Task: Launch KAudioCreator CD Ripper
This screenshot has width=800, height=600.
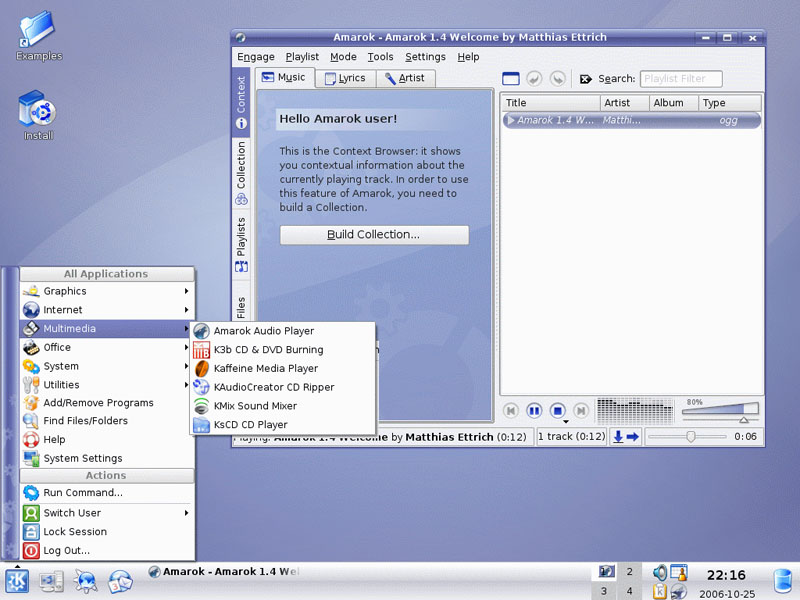Action: coord(283,387)
